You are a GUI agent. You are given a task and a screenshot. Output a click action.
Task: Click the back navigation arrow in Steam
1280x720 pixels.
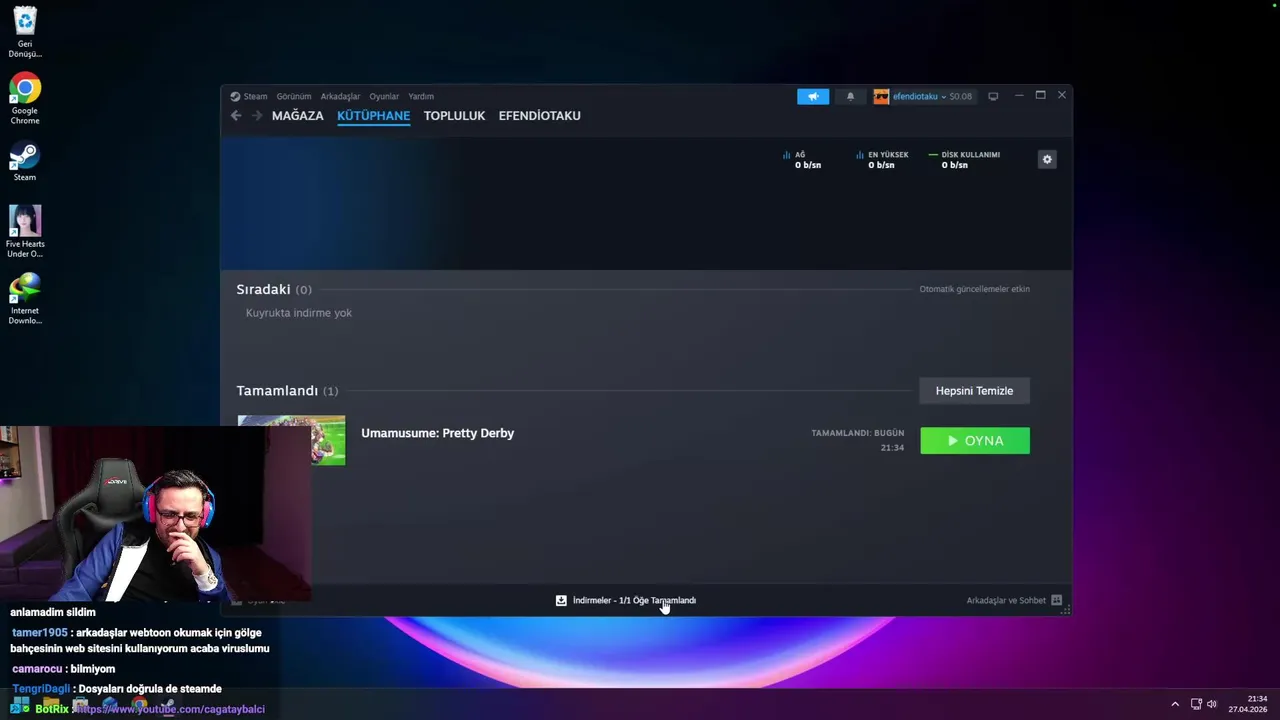click(236, 116)
